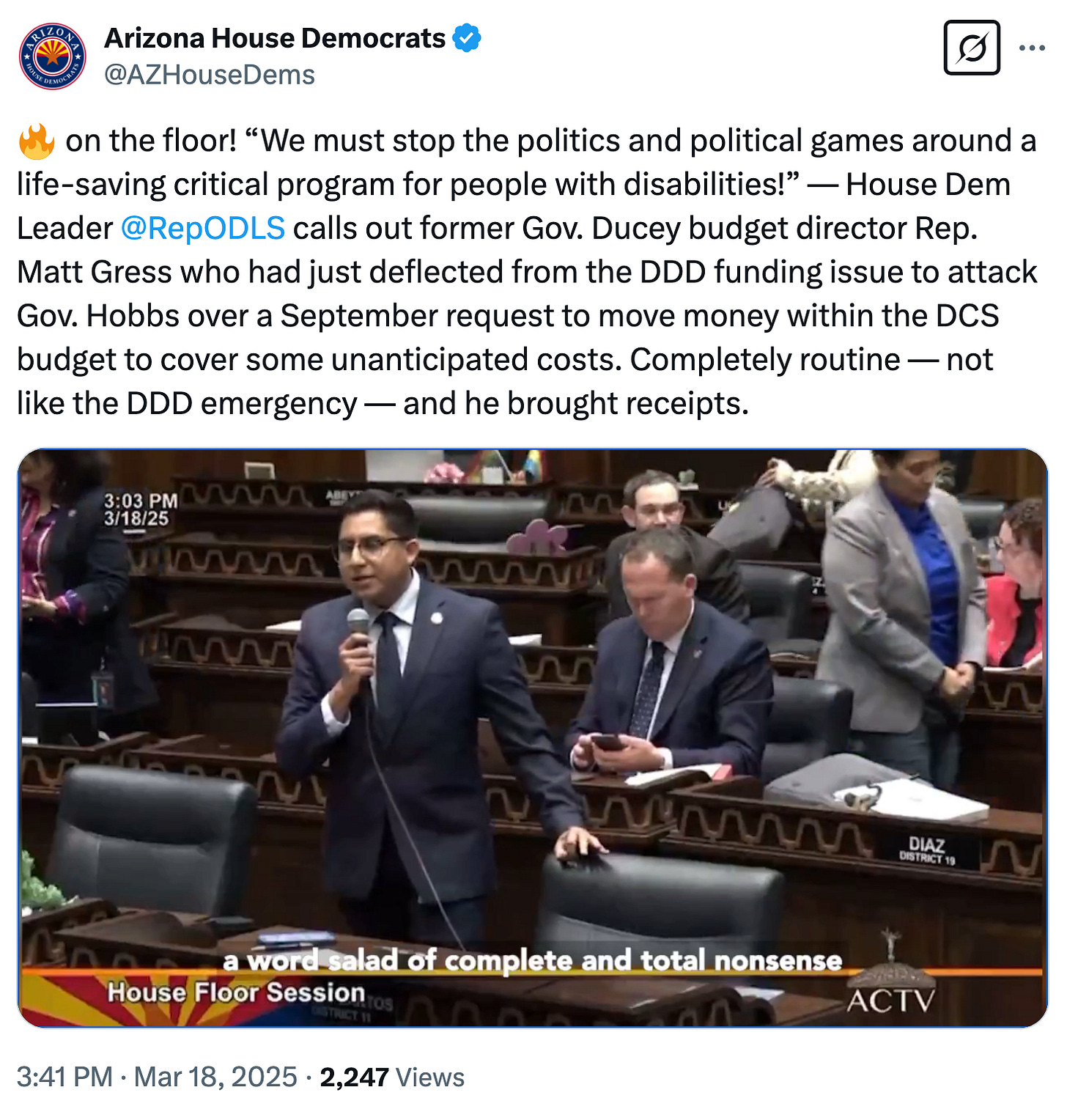Click the @AZHouseDems handle
The image size is (1067, 1120).
[210, 75]
